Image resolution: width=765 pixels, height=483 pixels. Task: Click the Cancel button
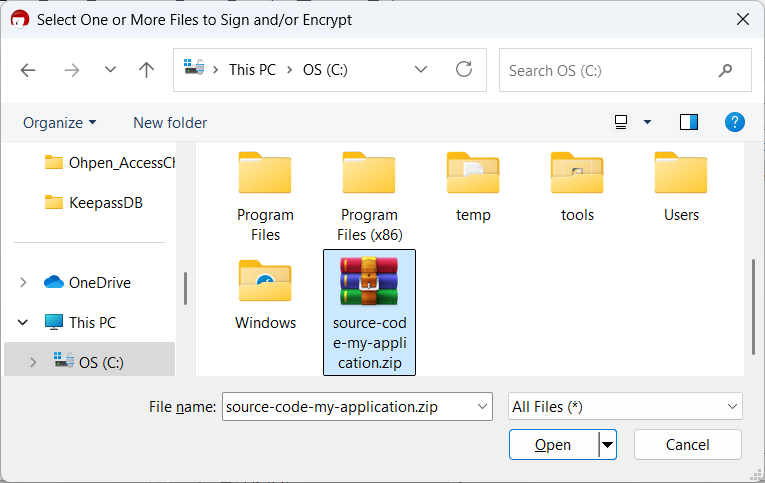[687, 445]
